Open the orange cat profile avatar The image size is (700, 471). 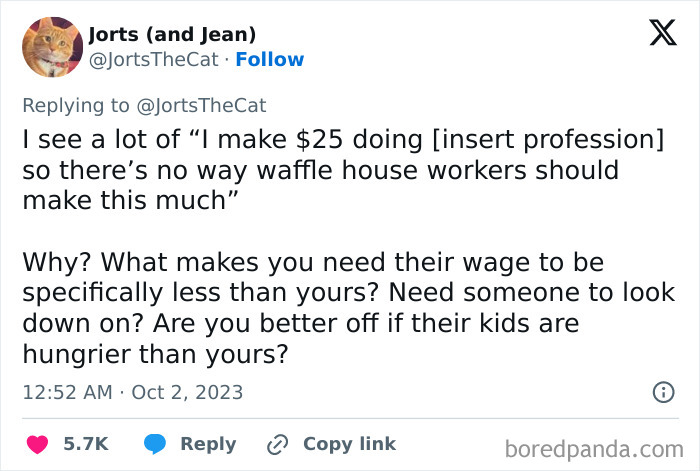pos(53,47)
